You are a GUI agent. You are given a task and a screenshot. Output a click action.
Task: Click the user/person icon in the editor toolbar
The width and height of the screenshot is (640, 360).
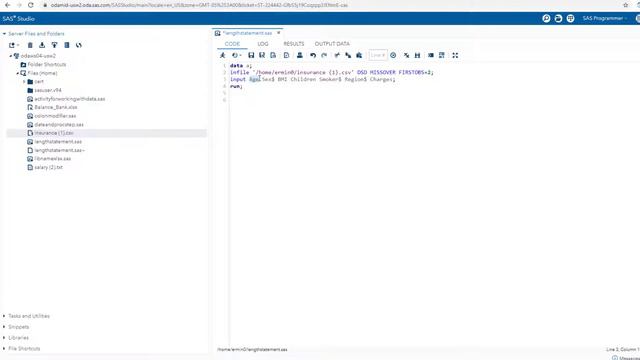pyautogui.click(x=300, y=55)
